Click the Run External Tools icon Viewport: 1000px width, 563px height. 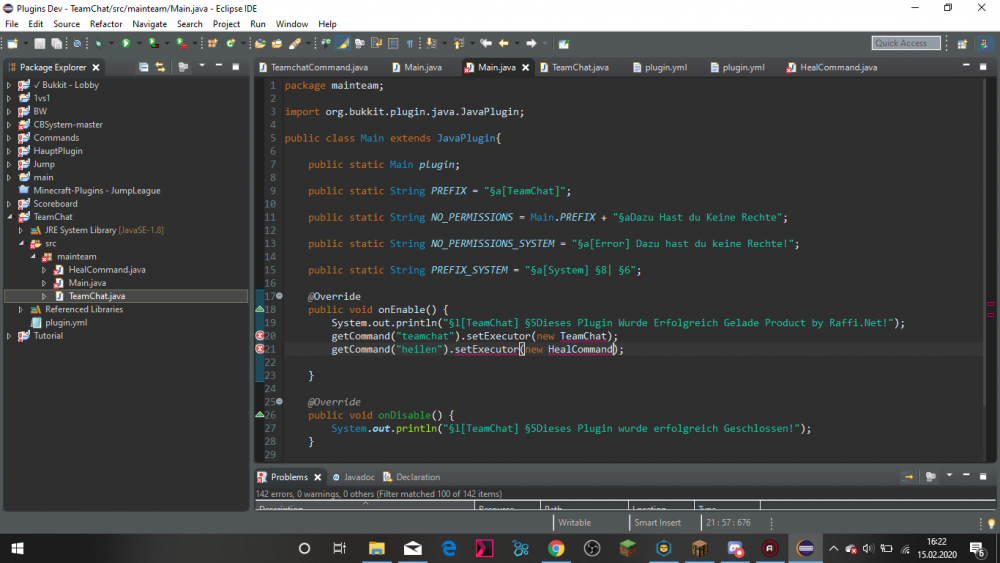coord(182,43)
